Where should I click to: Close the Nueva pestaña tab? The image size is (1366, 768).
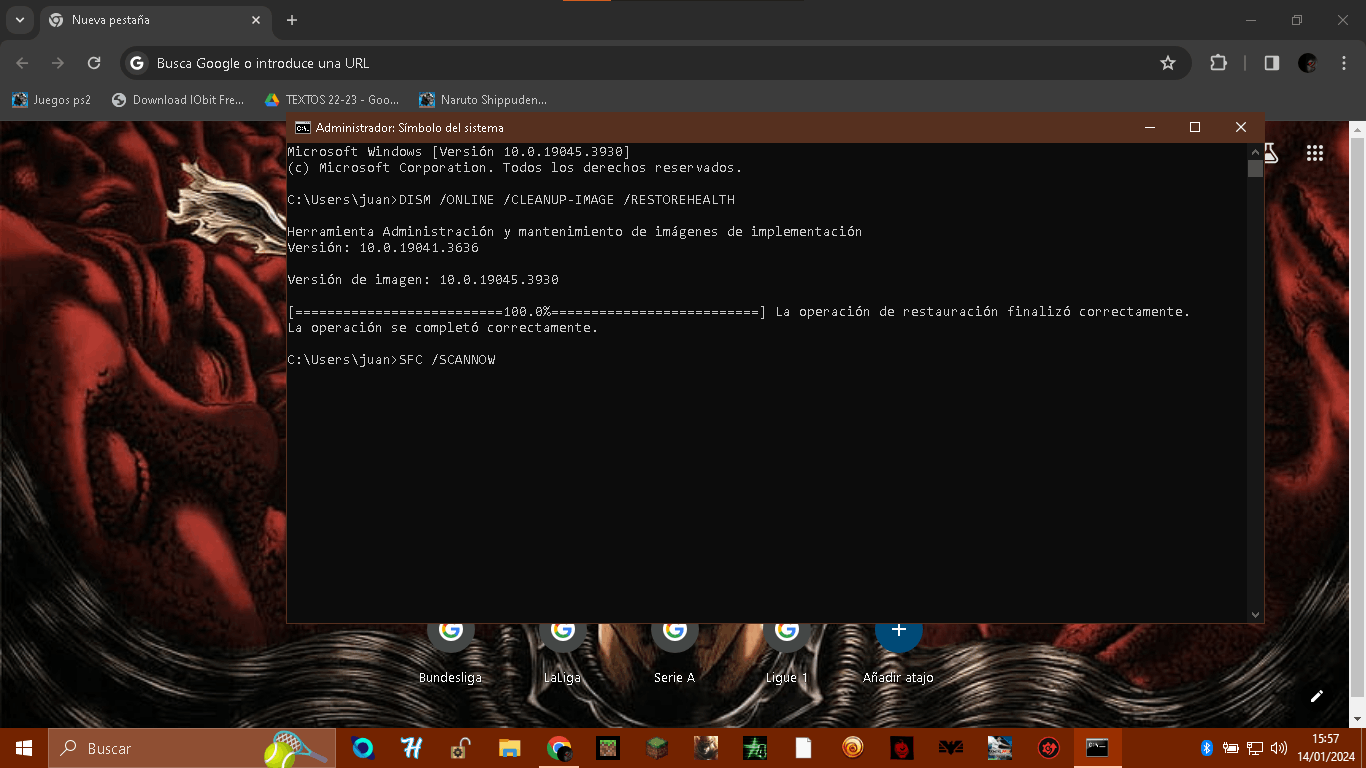point(256,20)
